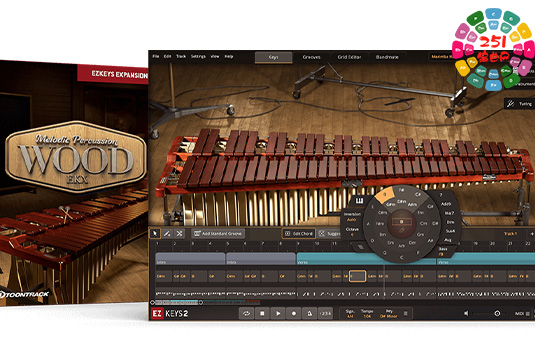Viewport: 535px width, 363px height.
Task: Choose the A chord on chord wheel
Action: pyautogui.click(x=368, y=224)
